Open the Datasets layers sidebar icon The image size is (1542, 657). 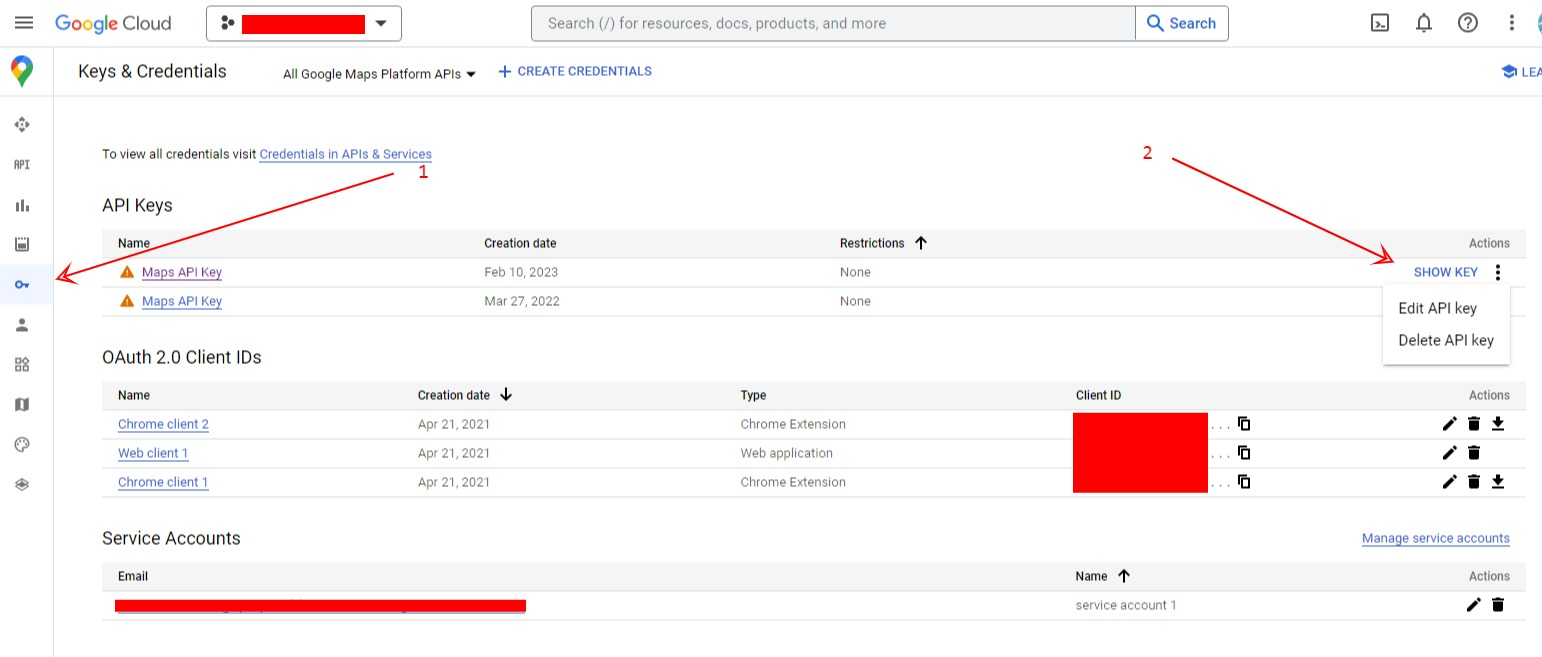click(x=22, y=484)
